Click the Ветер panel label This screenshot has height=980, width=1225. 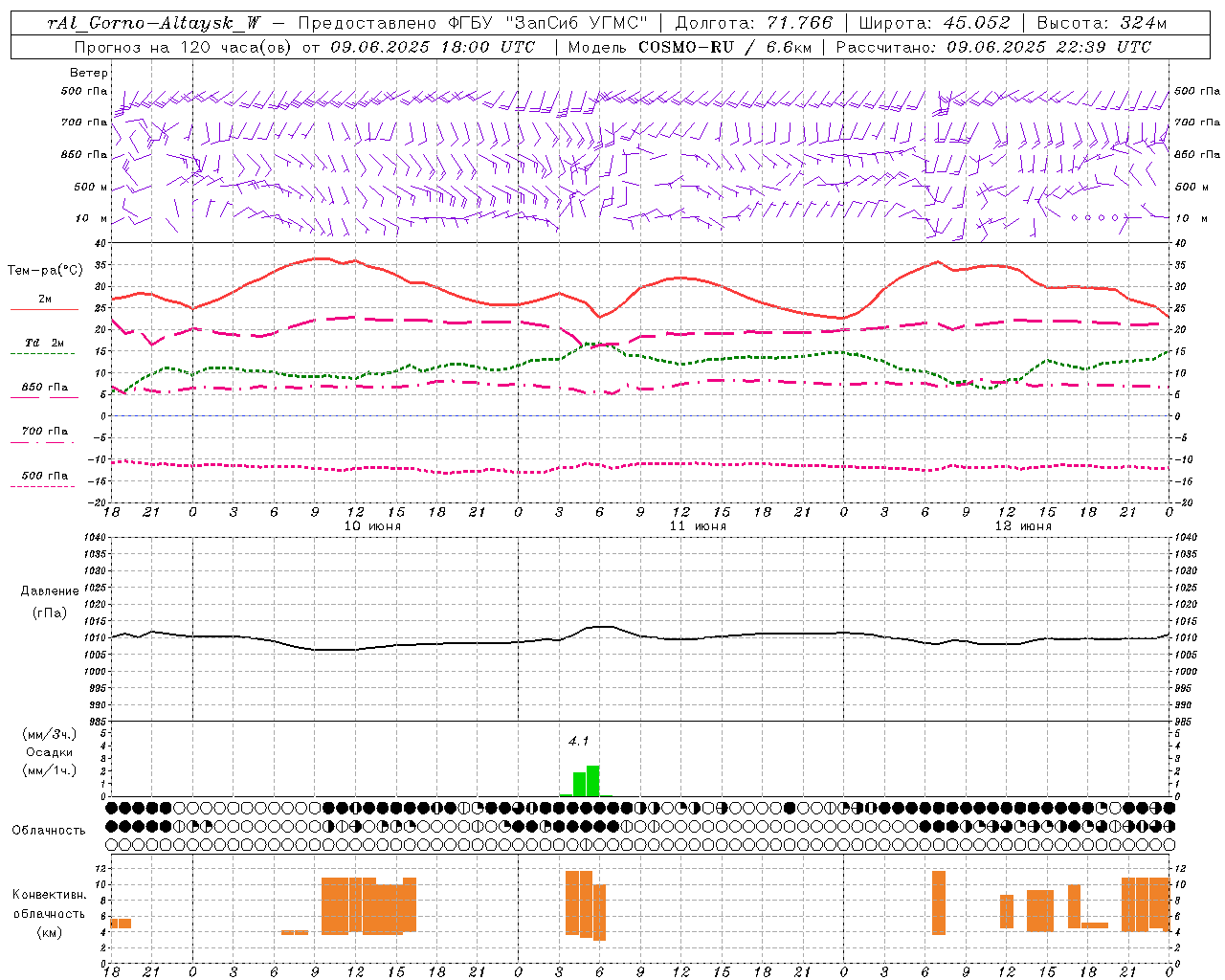[x=89, y=73]
